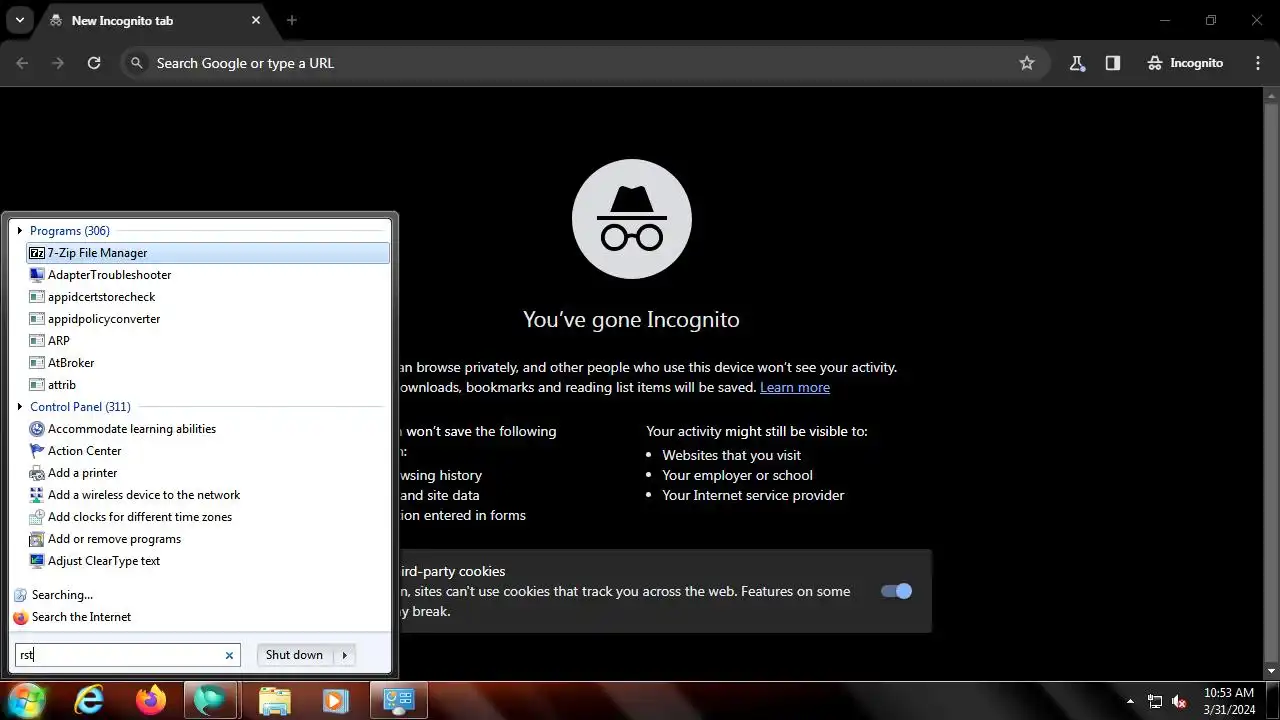
Task: Open appidcertstorecheck result
Action: point(207,297)
